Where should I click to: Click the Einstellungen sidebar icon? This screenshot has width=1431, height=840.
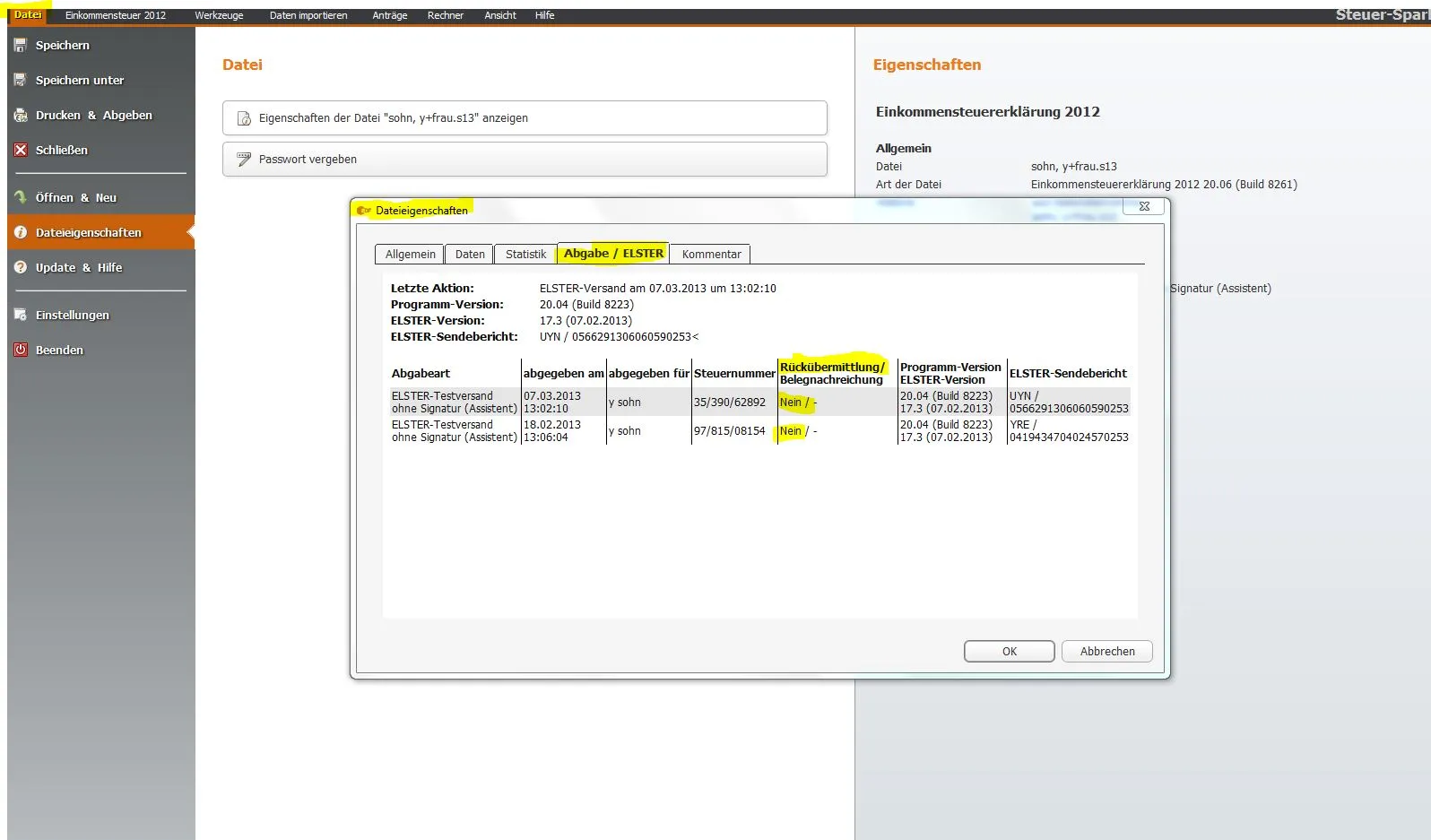21,315
